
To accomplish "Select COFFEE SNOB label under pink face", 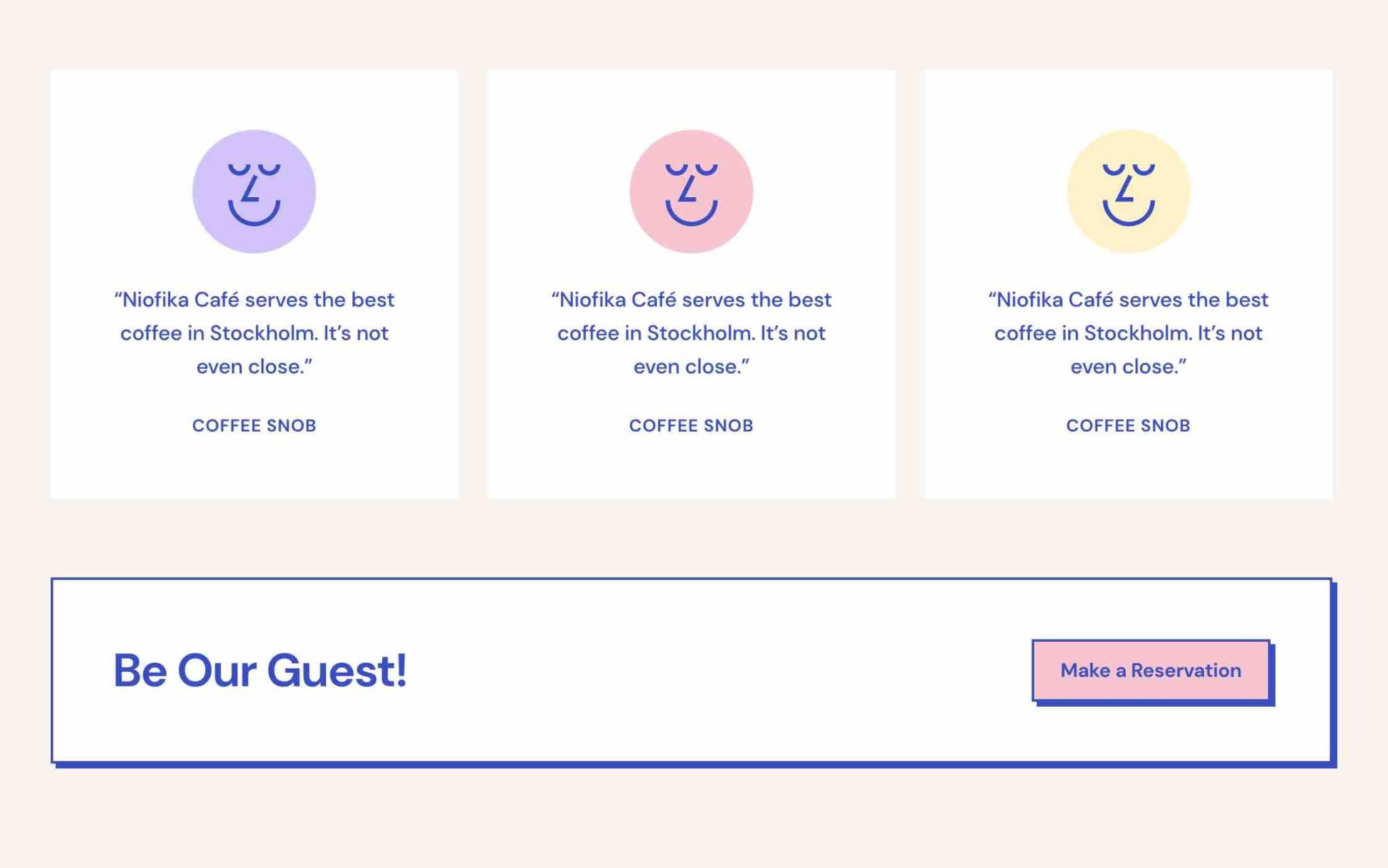I will click(691, 426).
